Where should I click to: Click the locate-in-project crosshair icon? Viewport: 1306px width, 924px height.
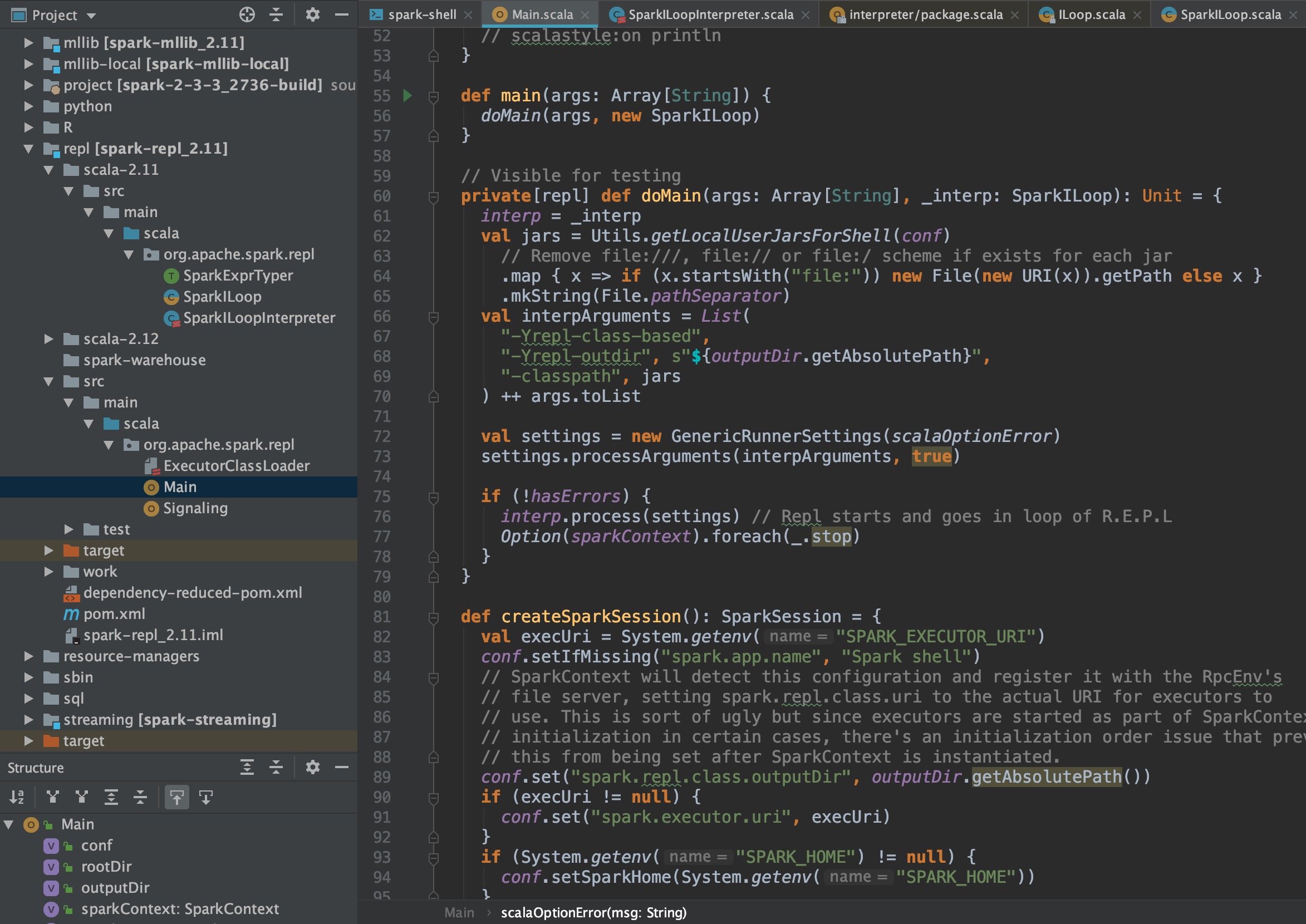(247, 15)
